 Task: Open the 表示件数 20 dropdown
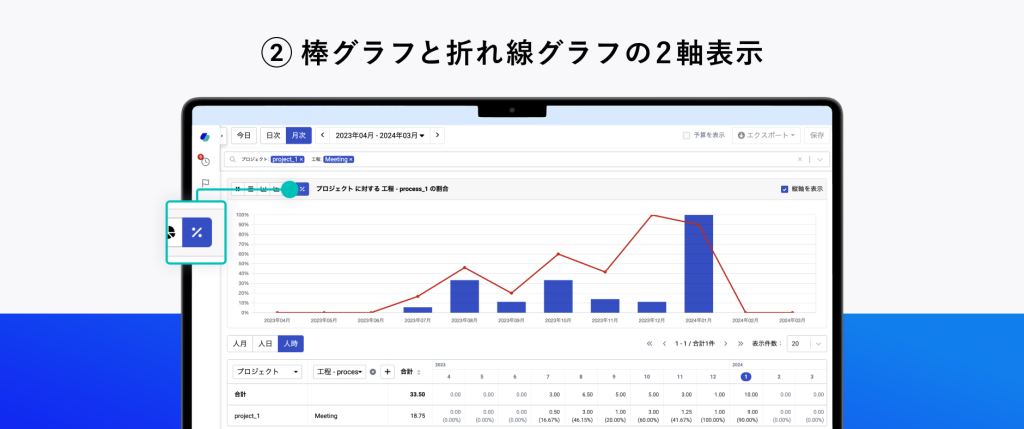pyautogui.click(x=807, y=344)
